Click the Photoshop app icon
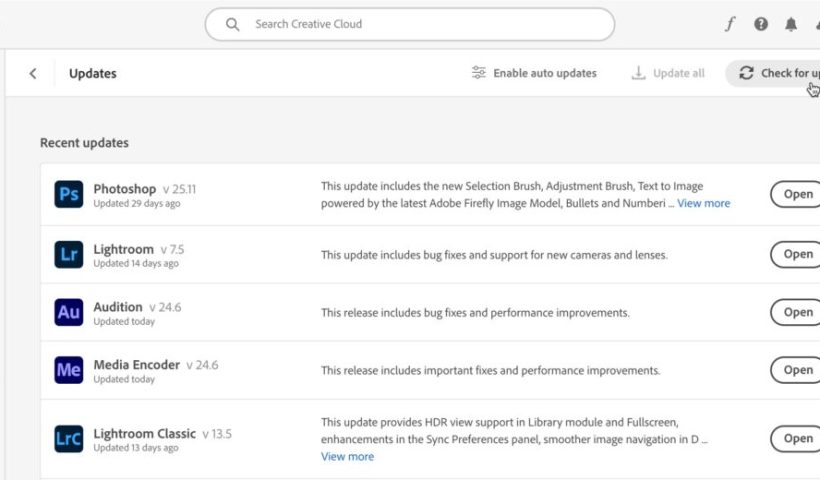Screen dimensions: 820x480 [x=69, y=195]
